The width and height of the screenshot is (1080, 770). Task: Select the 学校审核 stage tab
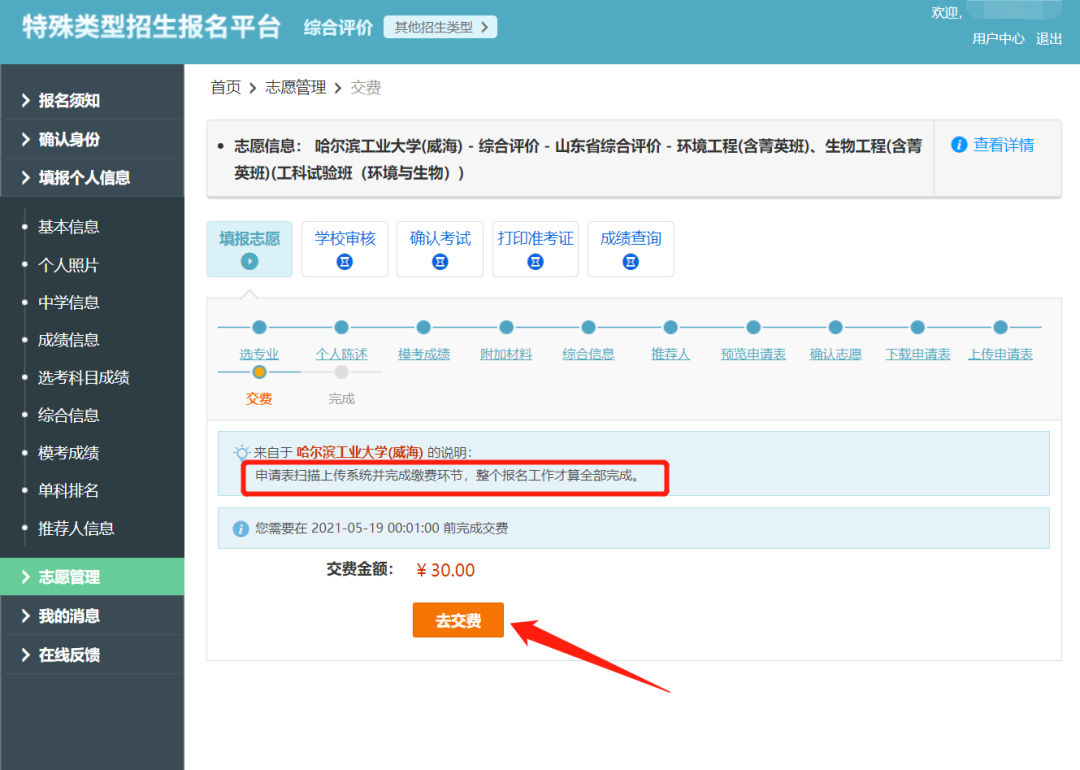pyautogui.click(x=344, y=249)
